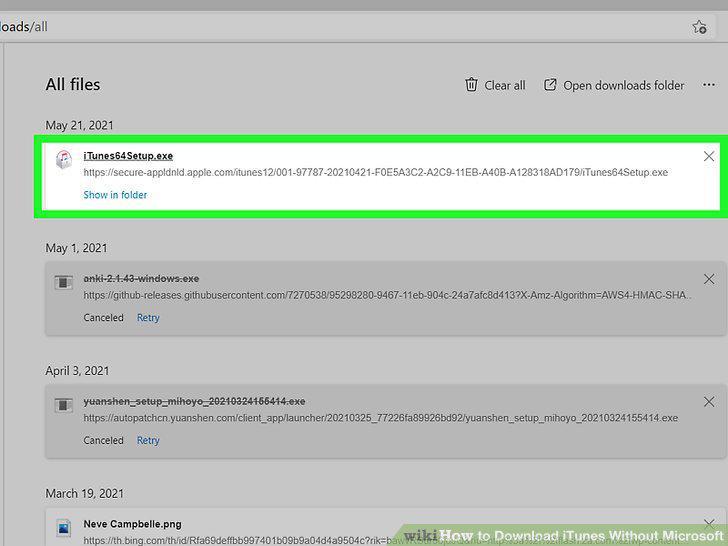Image resolution: width=728 pixels, height=546 pixels.
Task: Click the yuanshen_setup_mihoyo file icon
Action: (x=64, y=405)
